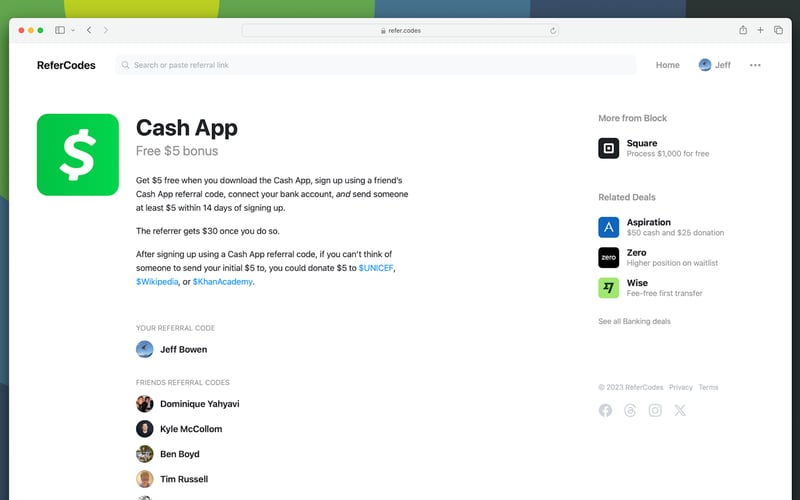Visit the Instagram icon in footer
Viewport: 800px width, 500px height.
point(655,410)
